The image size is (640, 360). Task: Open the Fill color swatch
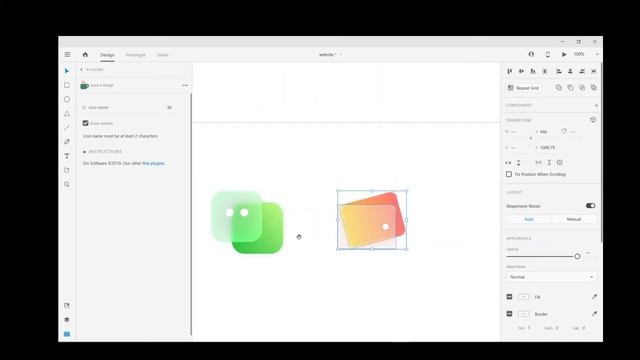point(524,297)
